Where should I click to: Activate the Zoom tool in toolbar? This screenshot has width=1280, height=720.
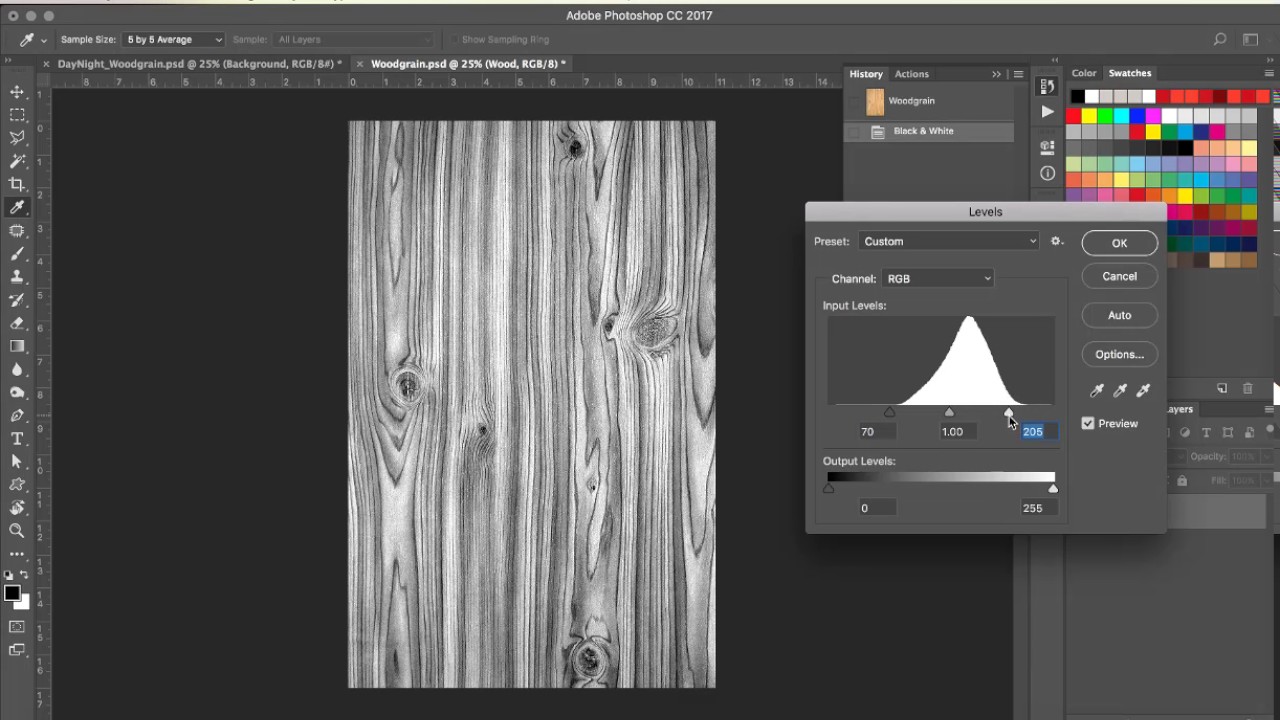(17, 531)
